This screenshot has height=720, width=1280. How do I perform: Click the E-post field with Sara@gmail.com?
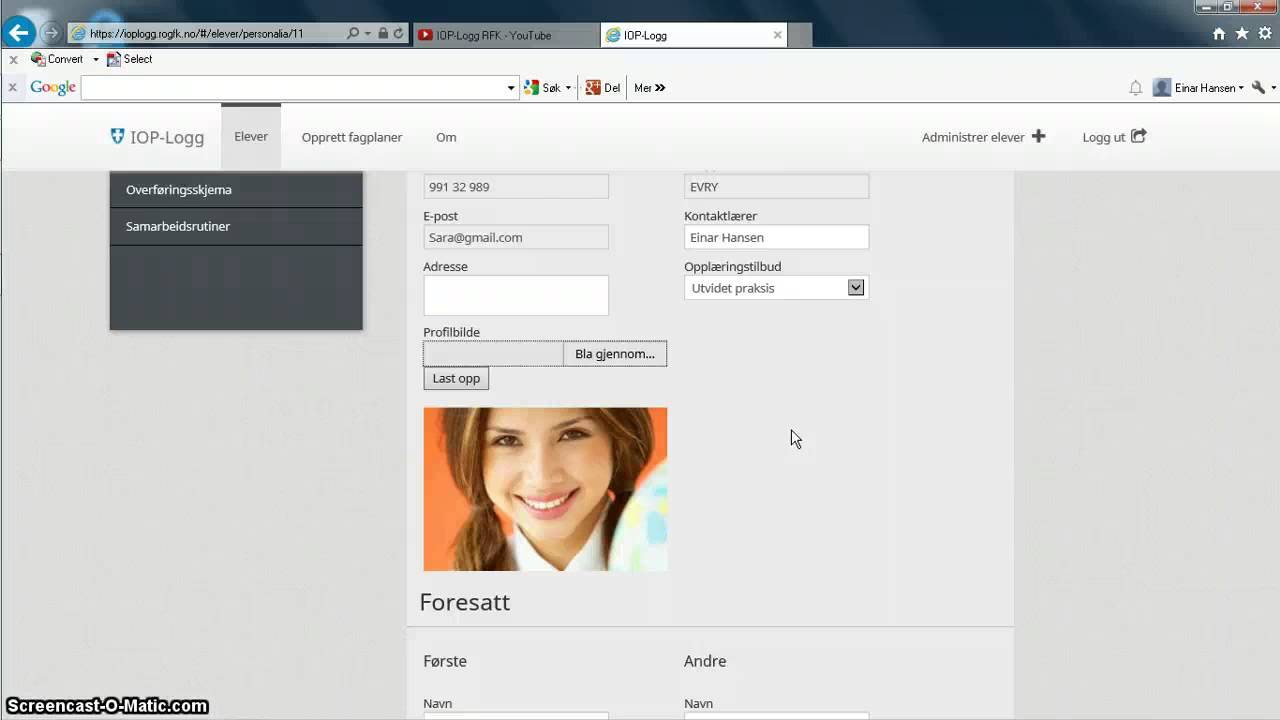(516, 237)
